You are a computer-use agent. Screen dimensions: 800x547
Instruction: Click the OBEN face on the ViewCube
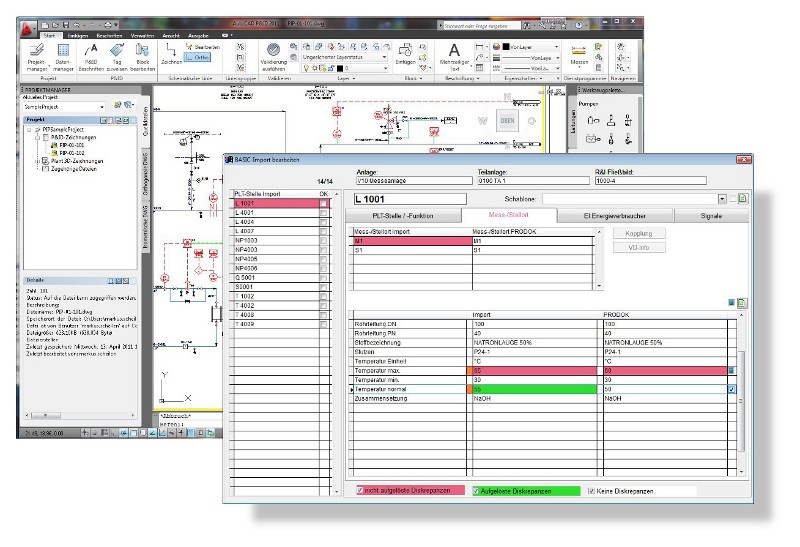[507, 121]
